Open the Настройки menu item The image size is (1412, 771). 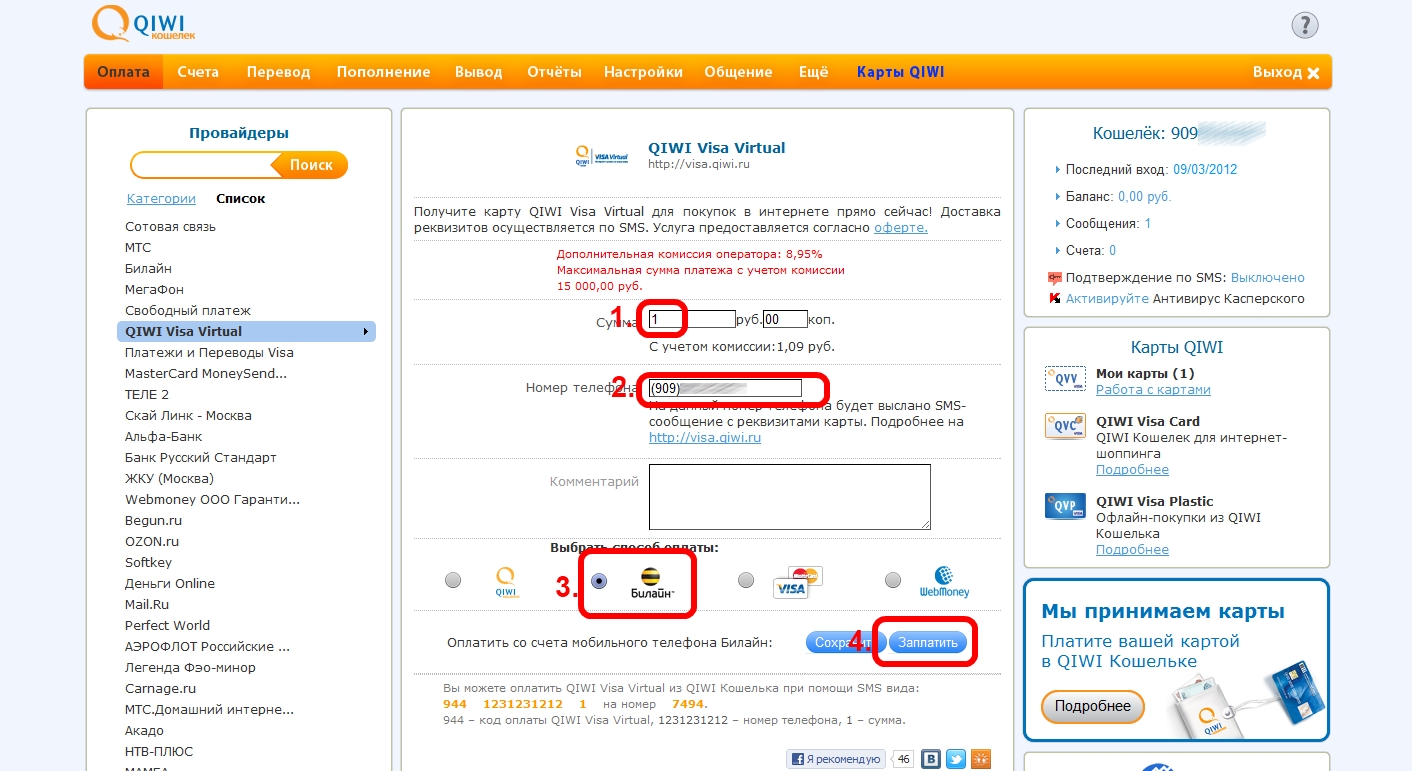pyautogui.click(x=643, y=72)
